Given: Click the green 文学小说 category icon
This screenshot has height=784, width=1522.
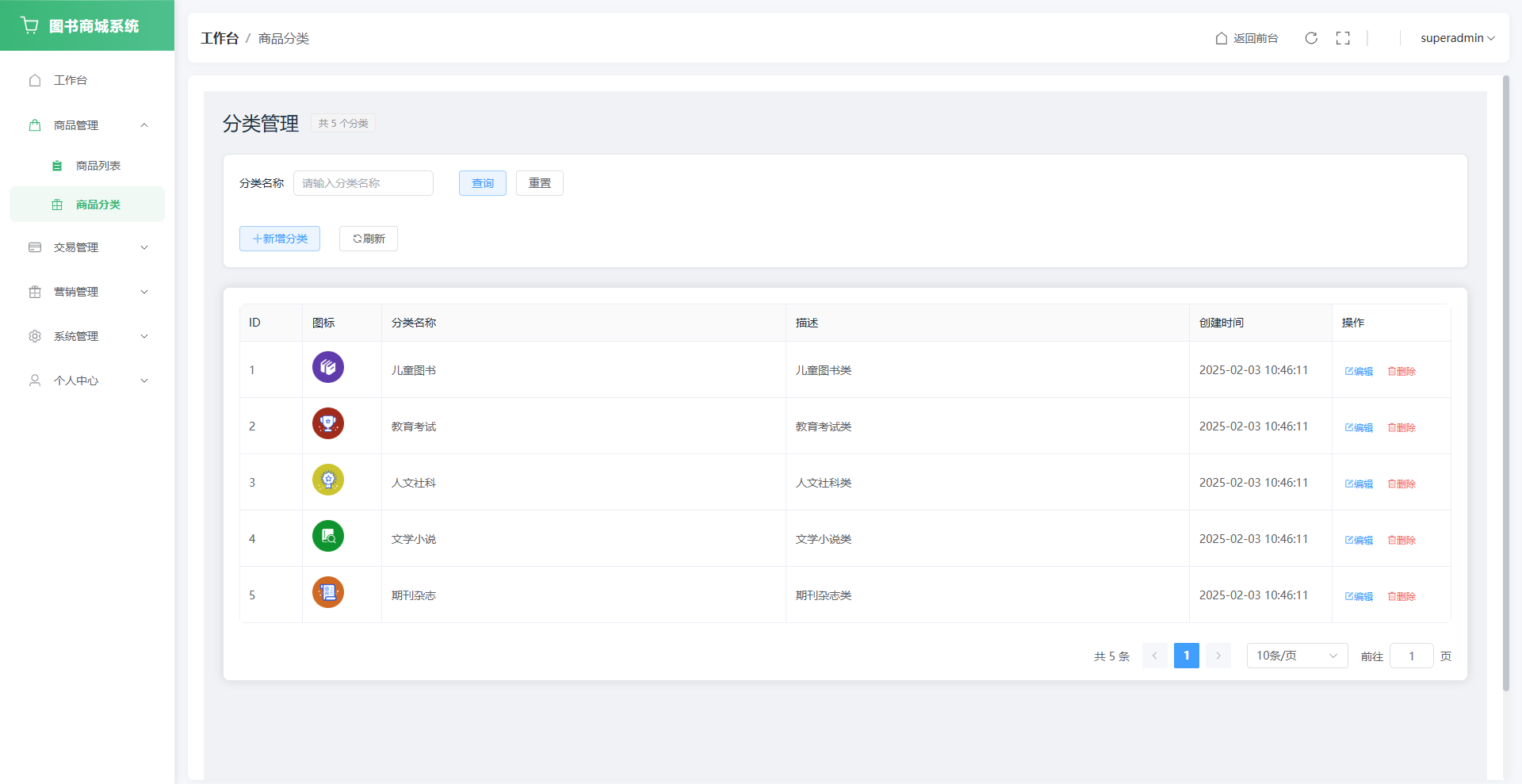Looking at the screenshot, I should tap(327, 536).
